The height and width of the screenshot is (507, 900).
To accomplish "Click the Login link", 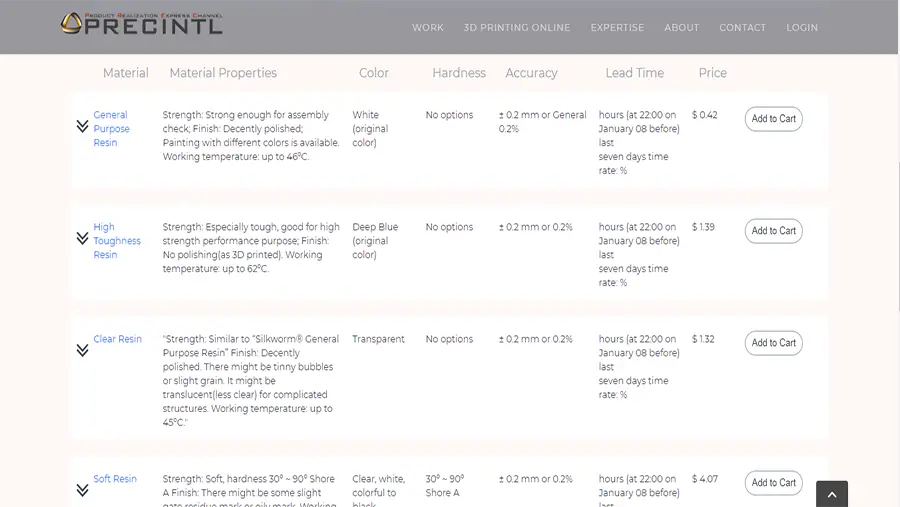I will tap(801, 28).
